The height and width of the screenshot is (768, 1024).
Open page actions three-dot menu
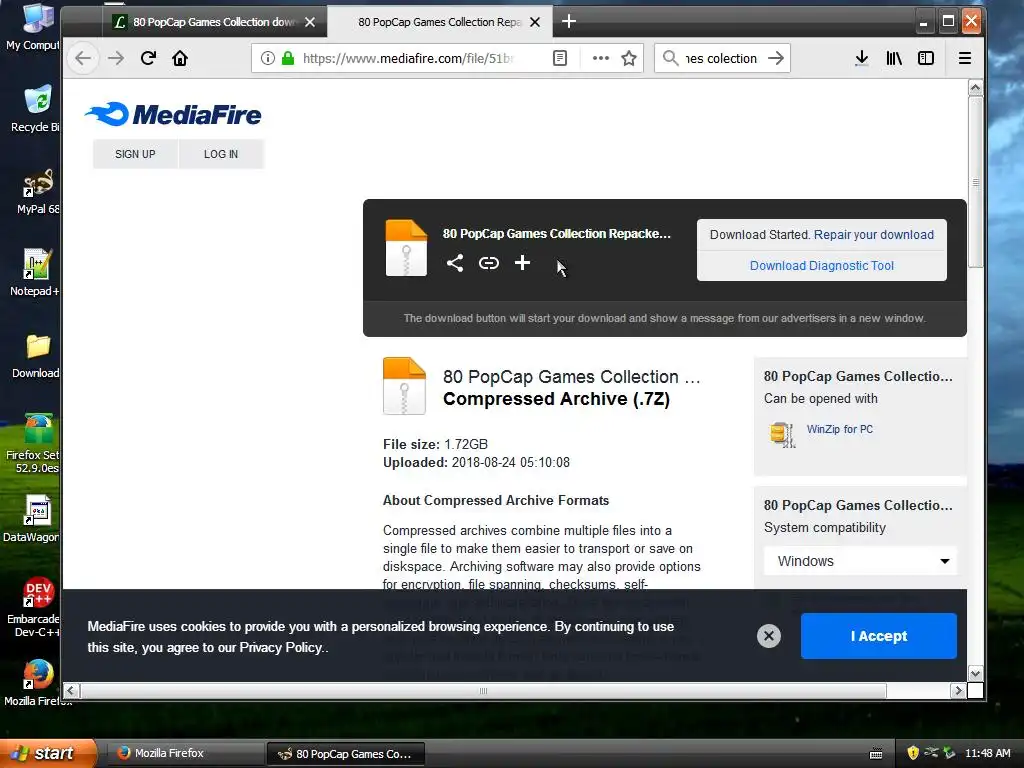point(600,58)
